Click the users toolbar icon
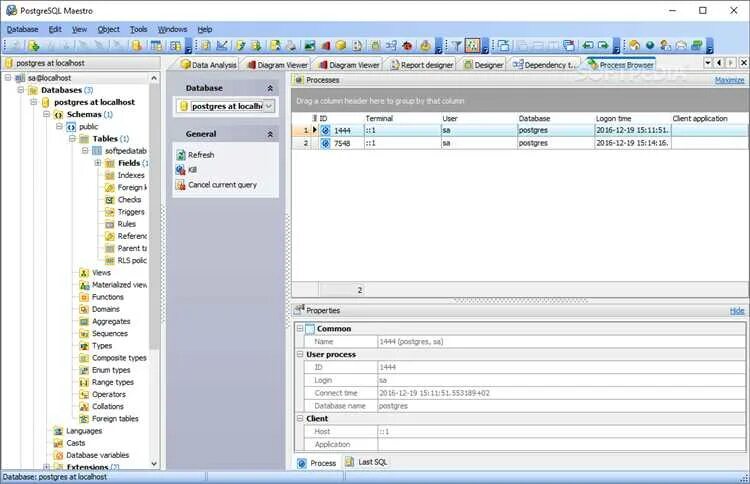 [x=665, y=46]
